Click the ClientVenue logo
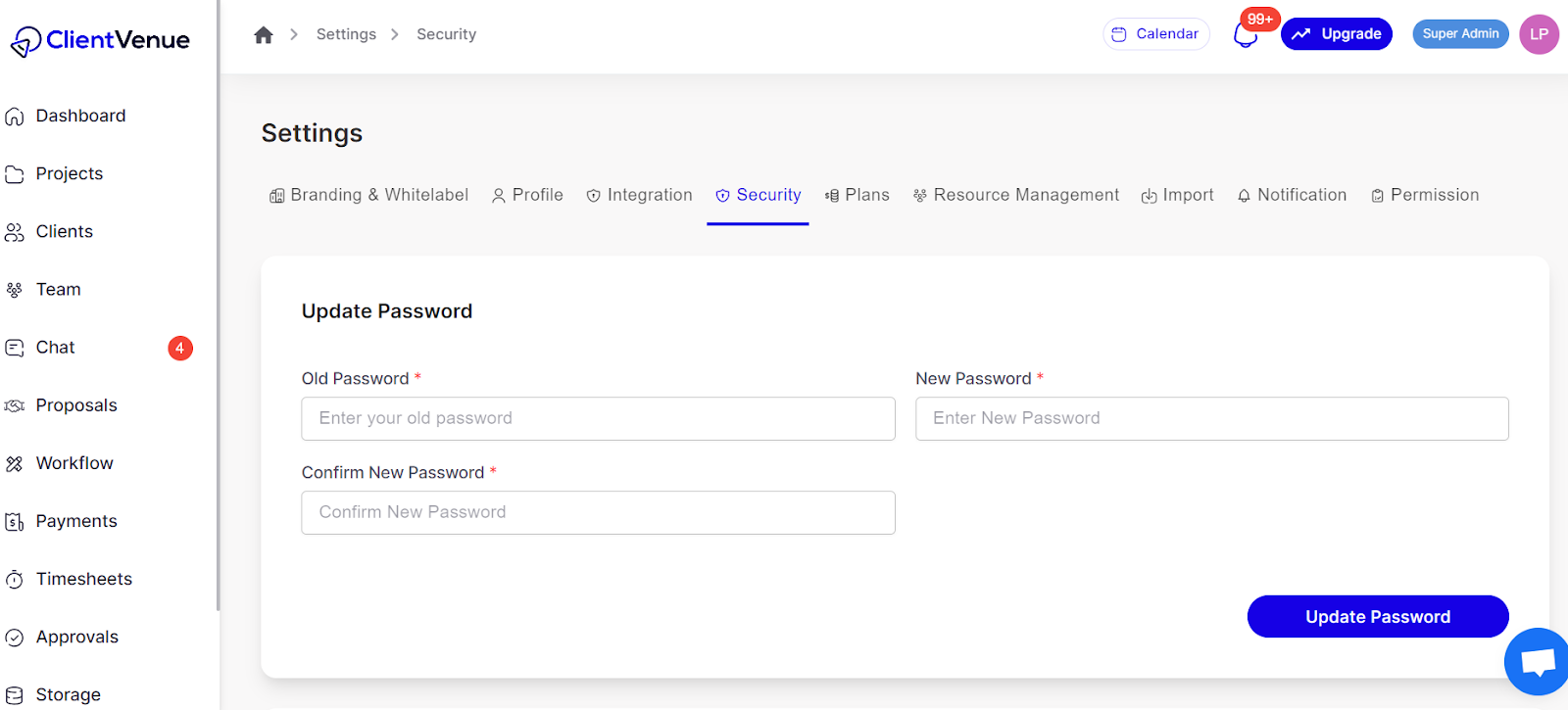Screen dimensions: 1568x710 [100, 40]
